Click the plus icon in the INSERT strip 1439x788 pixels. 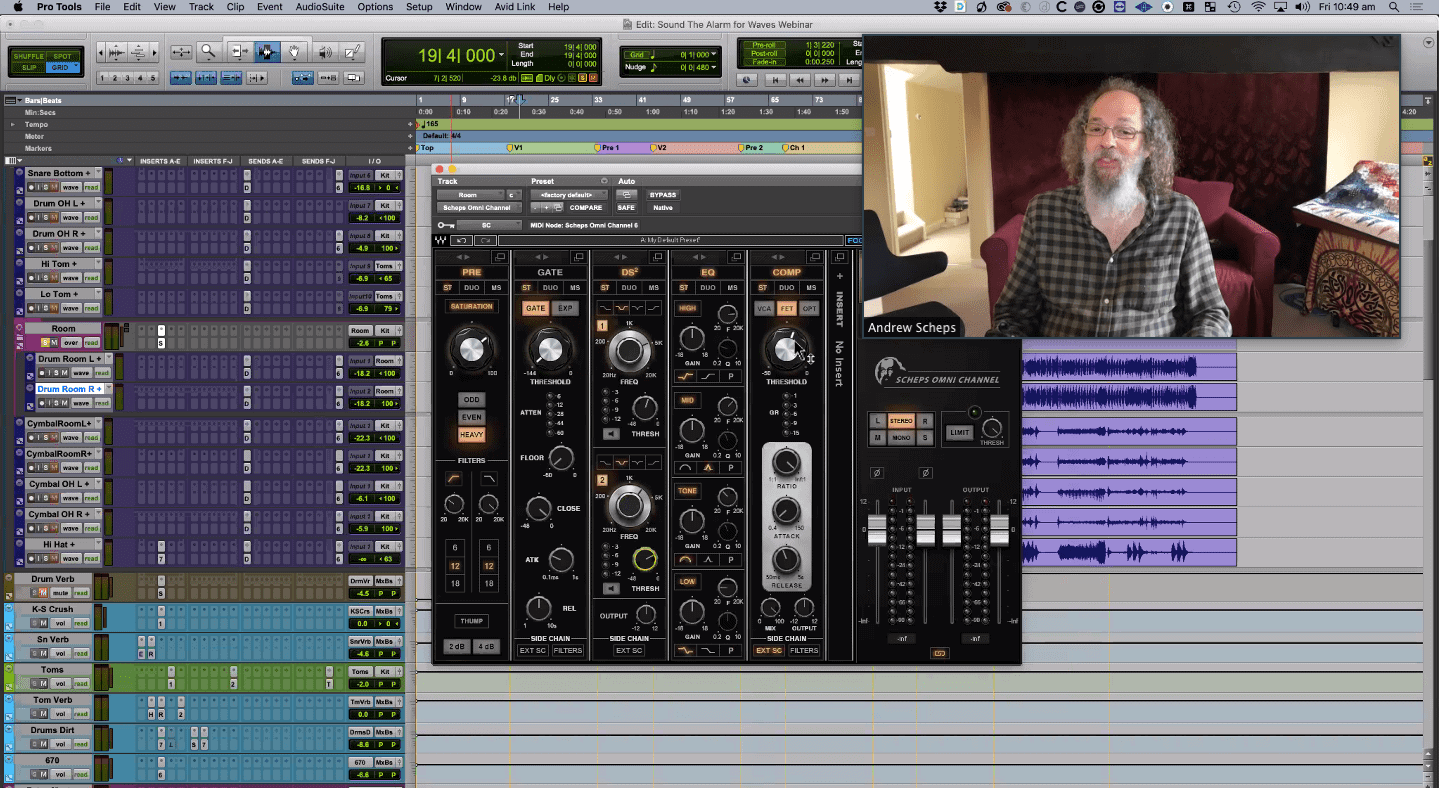[x=839, y=276]
